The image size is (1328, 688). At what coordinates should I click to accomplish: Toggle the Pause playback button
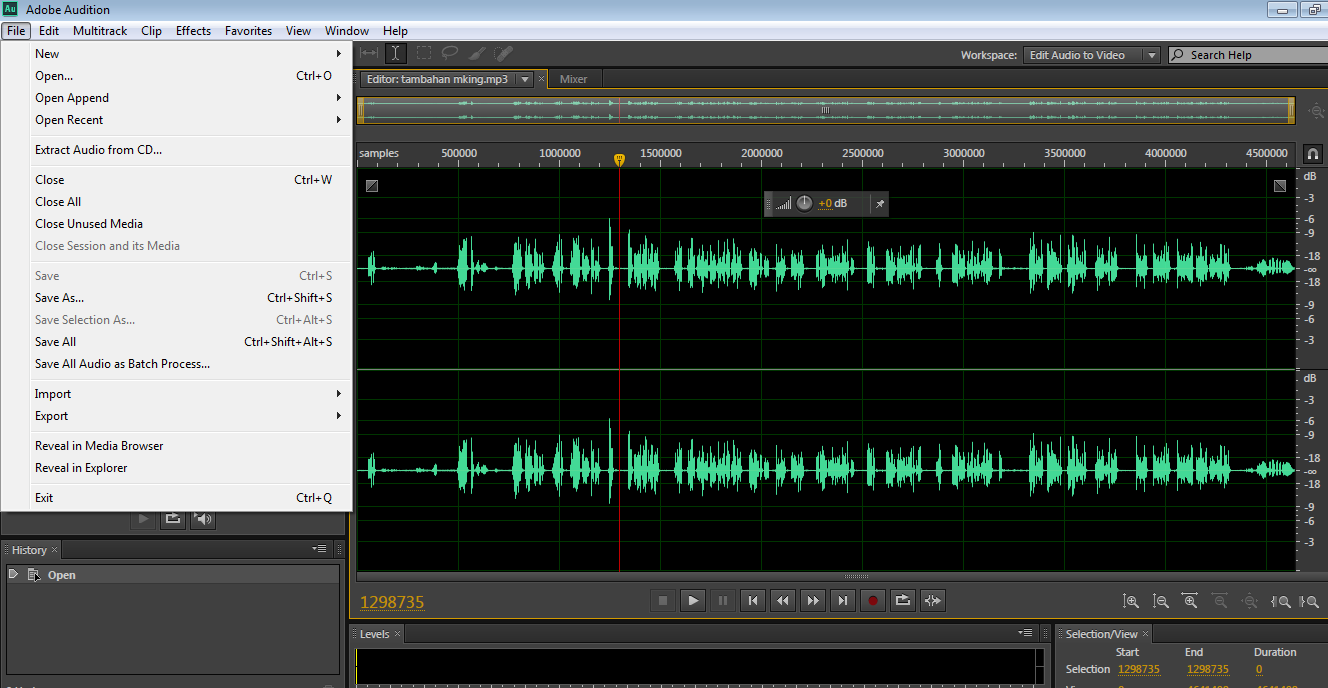point(722,600)
